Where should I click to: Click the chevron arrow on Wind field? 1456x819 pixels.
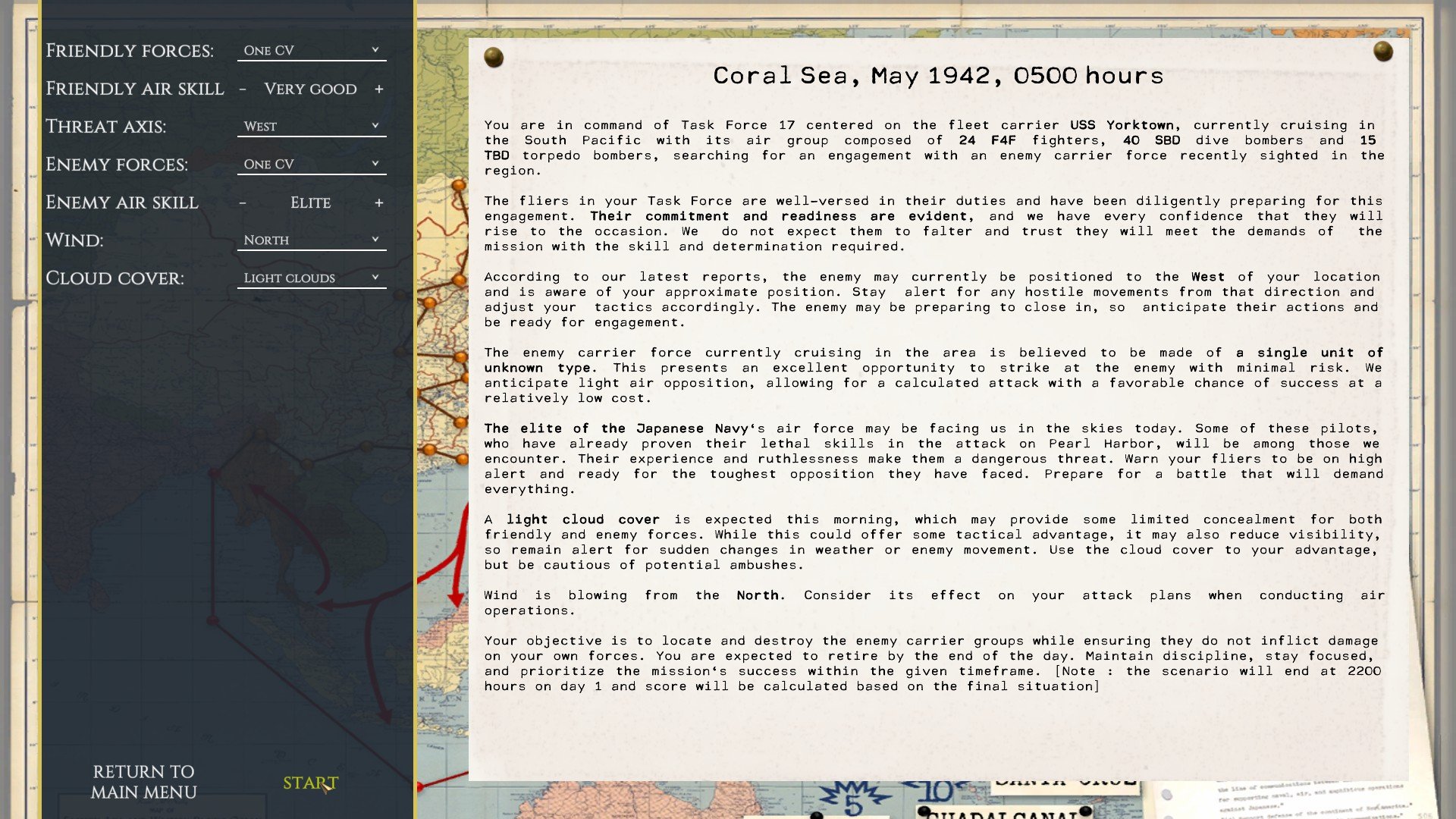pos(375,240)
